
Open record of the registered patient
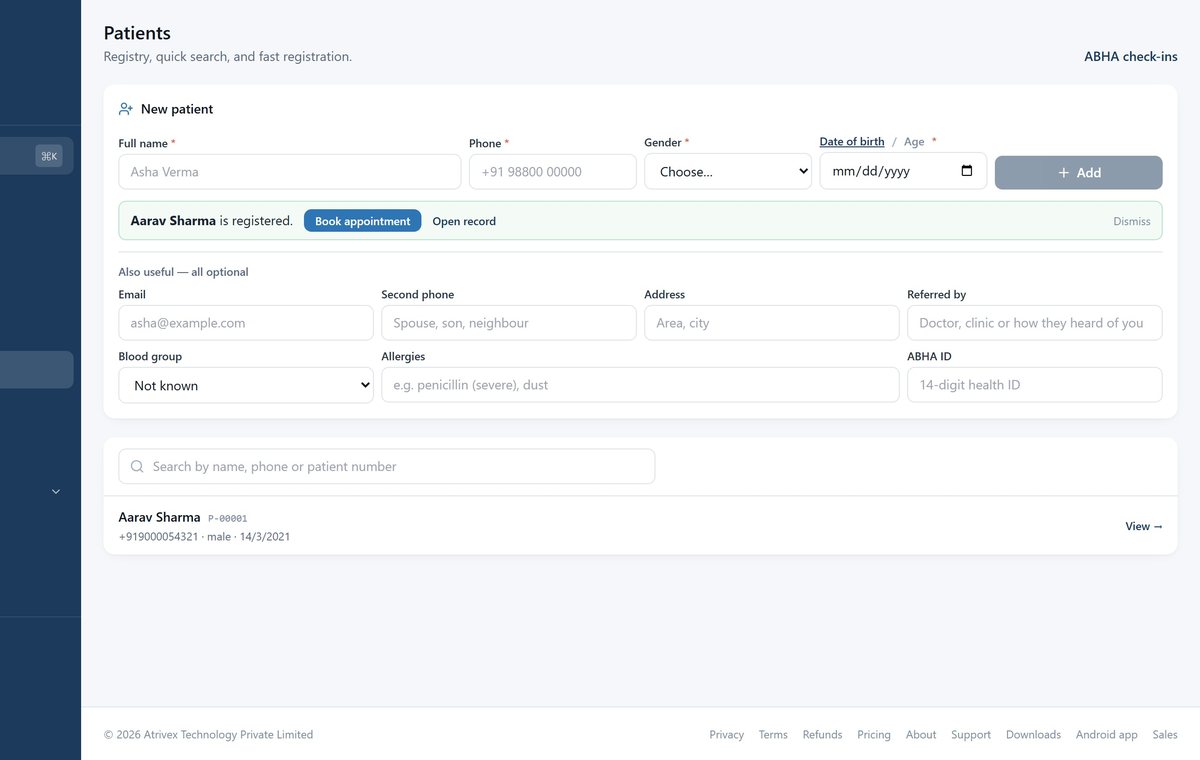pyautogui.click(x=464, y=221)
